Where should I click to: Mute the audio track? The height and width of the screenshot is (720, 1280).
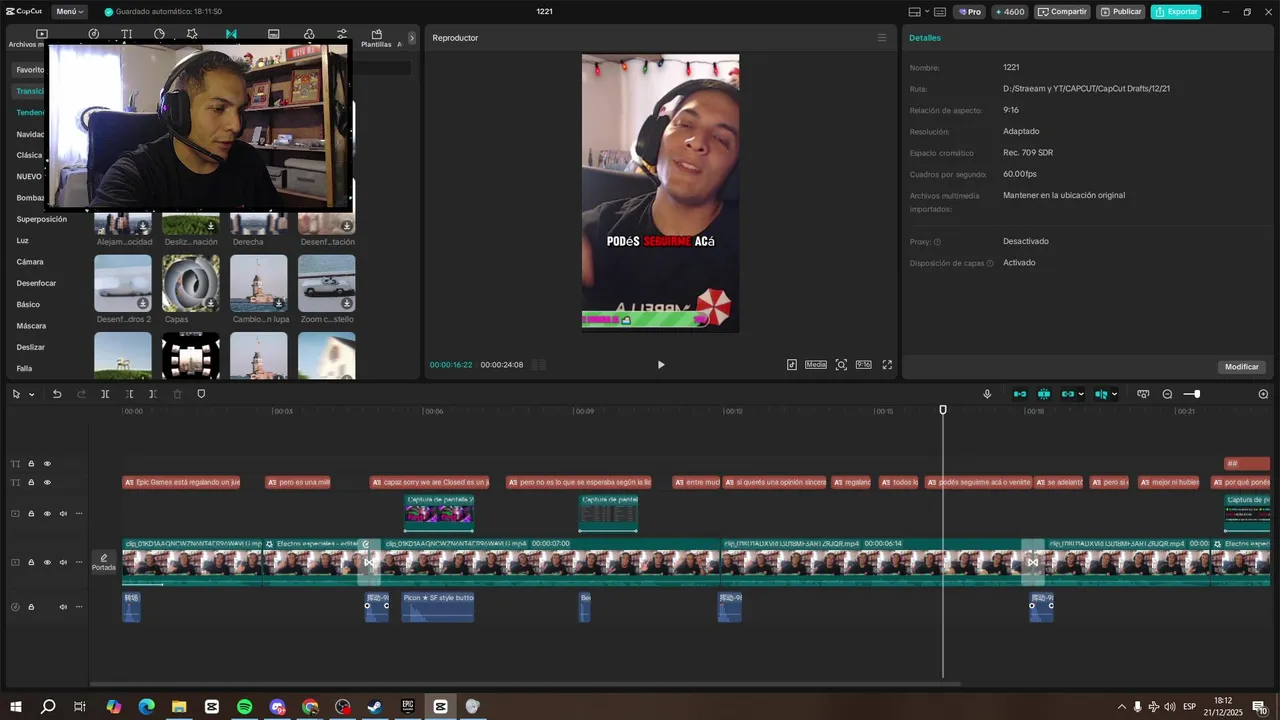[x=63, y=607]
